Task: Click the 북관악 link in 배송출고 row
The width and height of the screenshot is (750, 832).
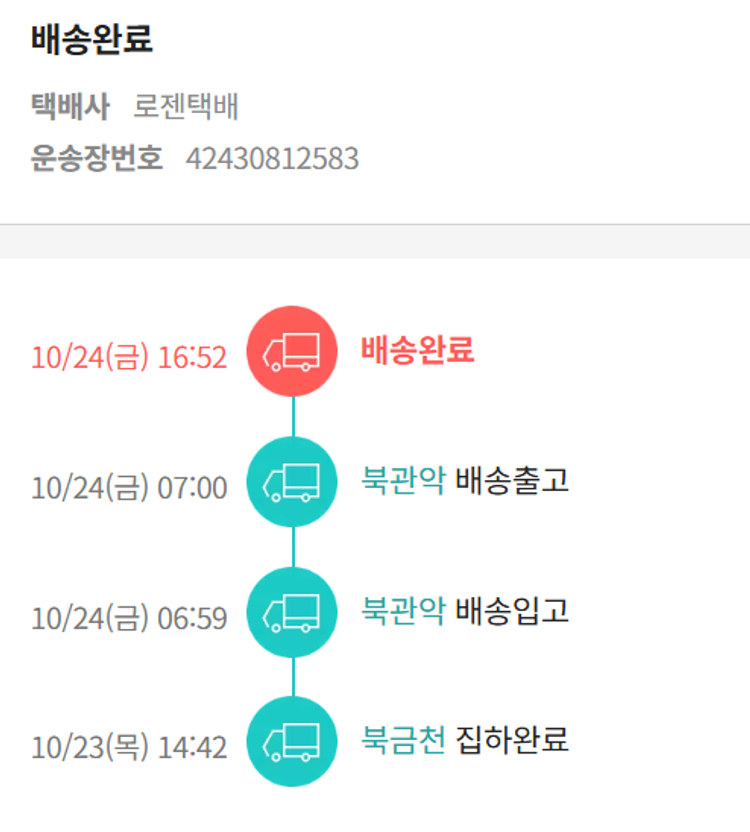Action: [x=403, y=481]
